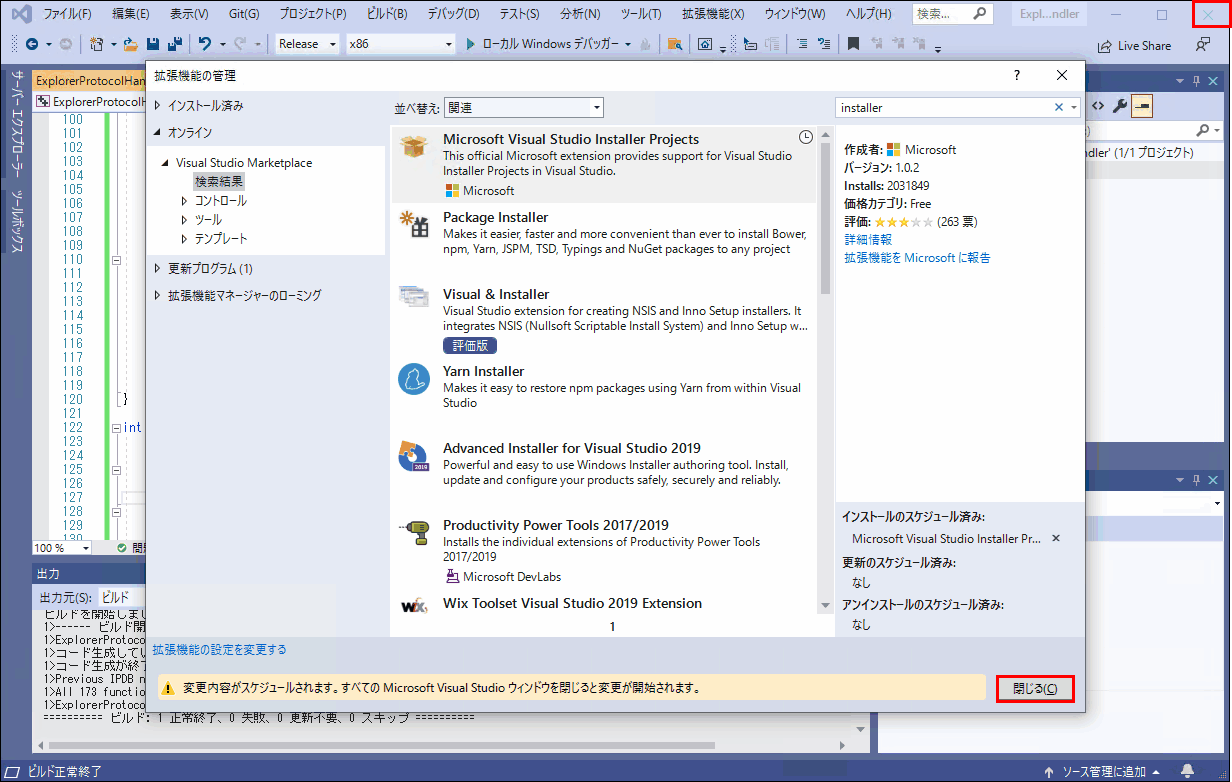The width and height of the screenshot is (1232, 782).
Task: Expand the テンプレート category
Action: [x=184, y=239]
